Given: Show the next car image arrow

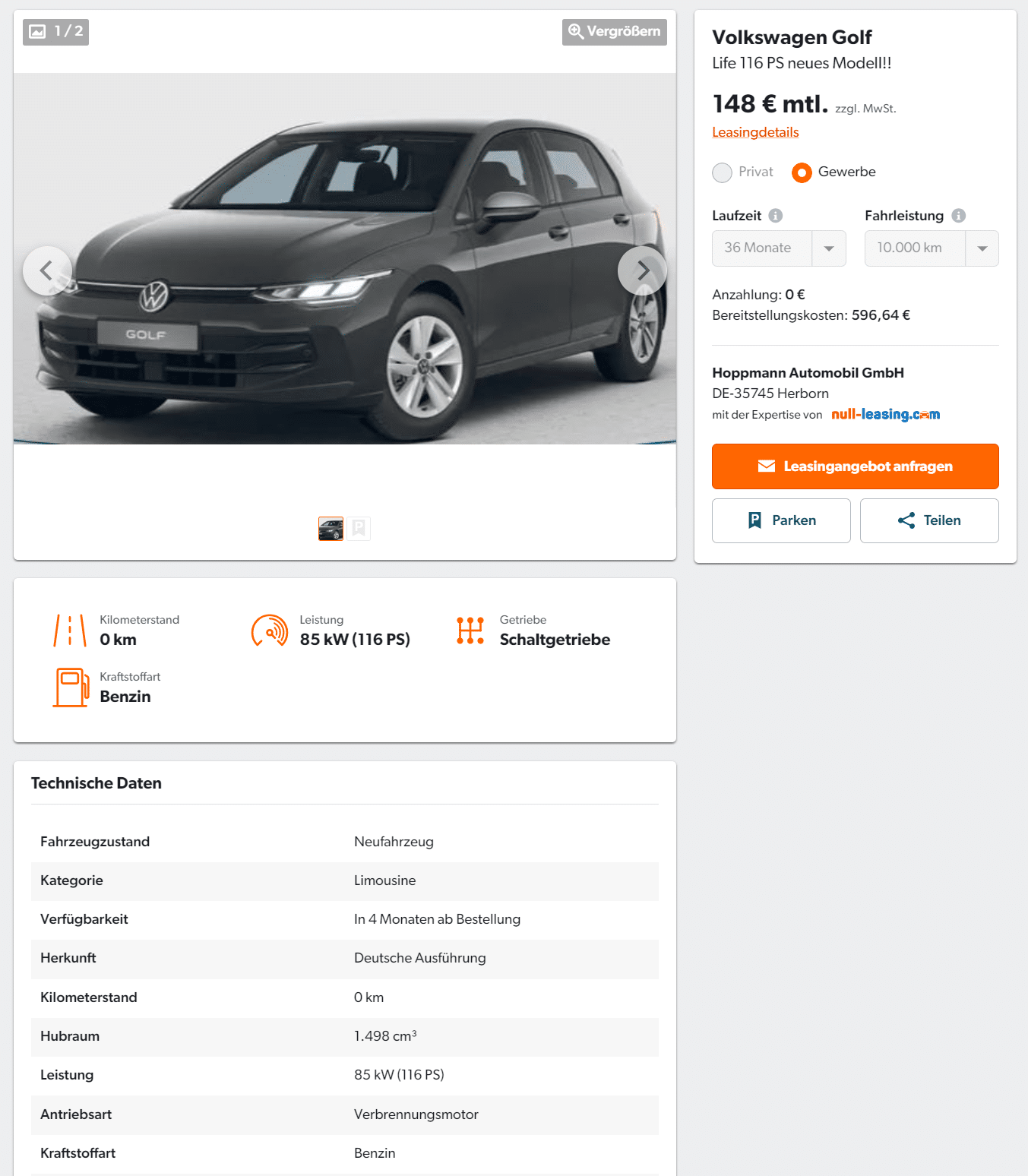Looking at the screenshot, I should point(642,270).
